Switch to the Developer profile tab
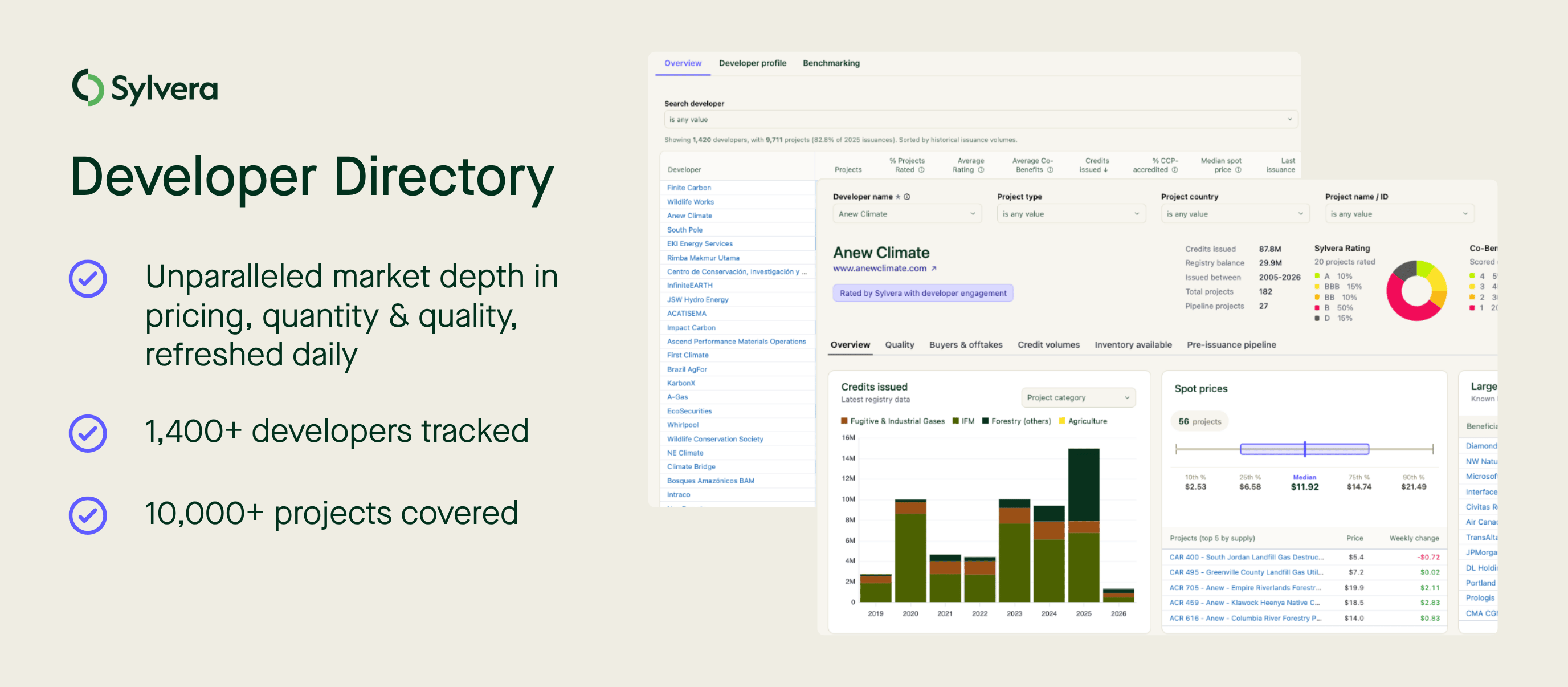 pos(752,63)
